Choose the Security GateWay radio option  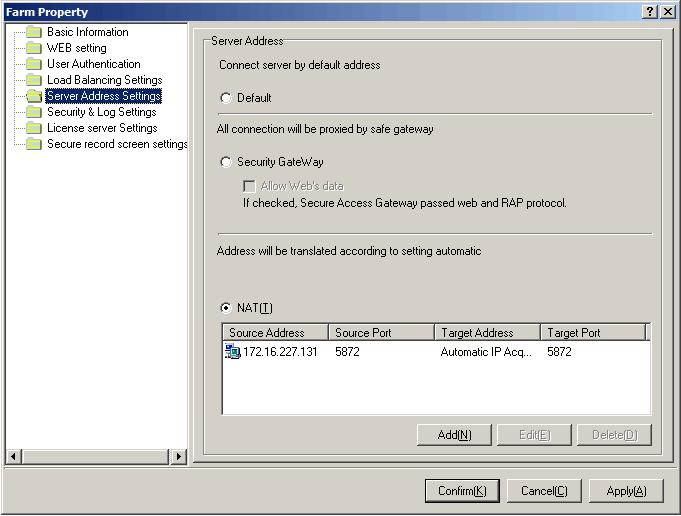click(226, 162)
